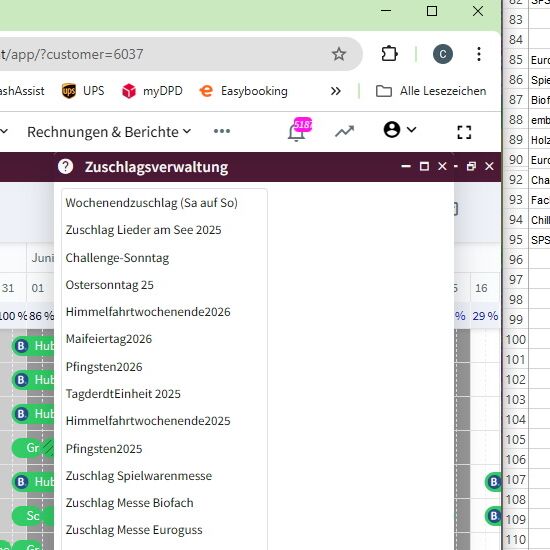Viewport: 550px width, 550px height.
Task: Bookmark this page with the star icon
Action: 339,54
